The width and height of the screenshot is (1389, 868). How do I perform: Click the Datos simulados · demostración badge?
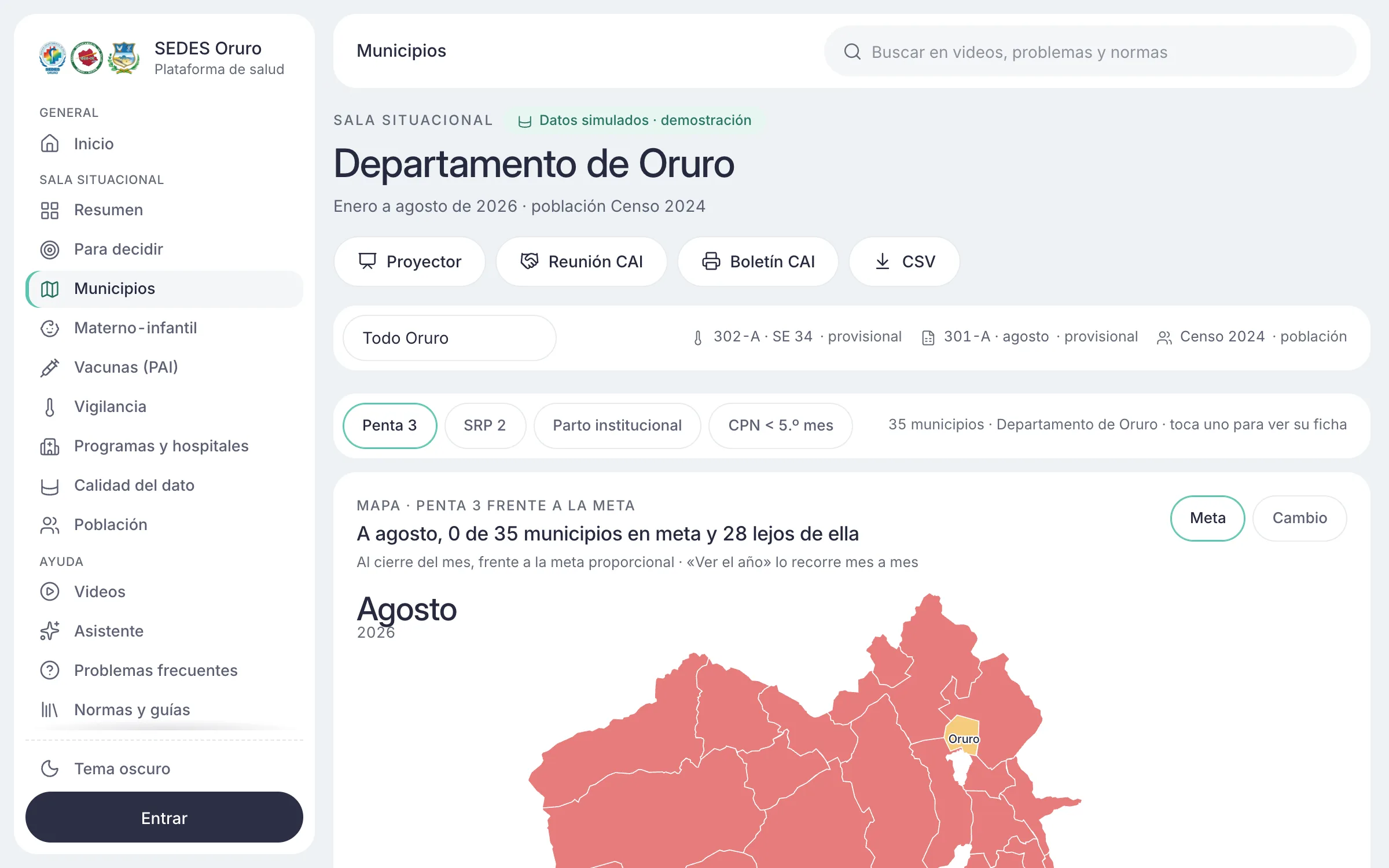click(x=635, y=120)
